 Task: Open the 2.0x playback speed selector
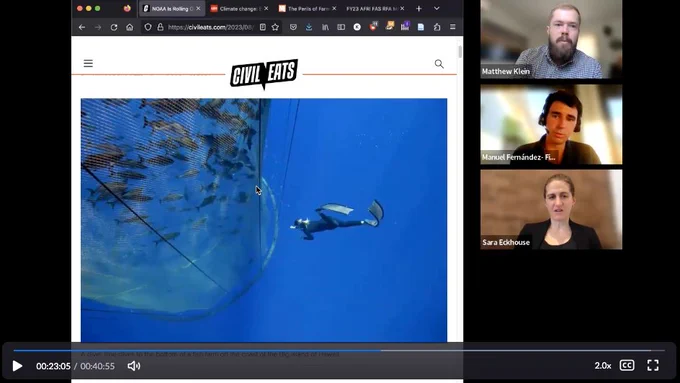[x=603, y=366]
